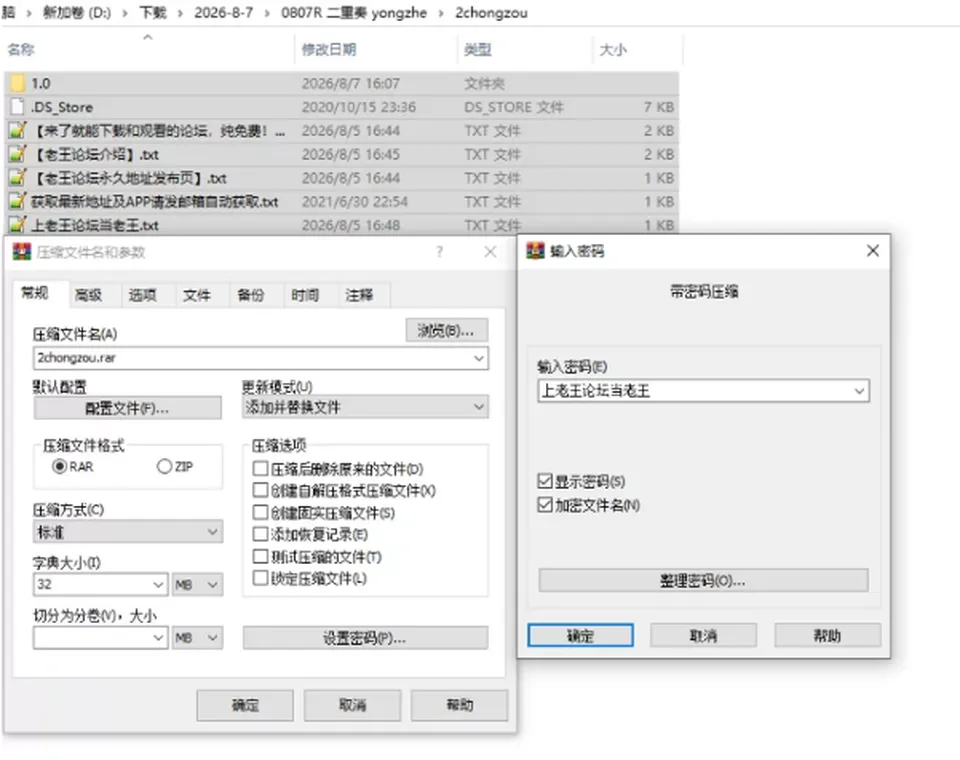Click the 获取最新地址及APP file icon

click(x=18, y=201)
